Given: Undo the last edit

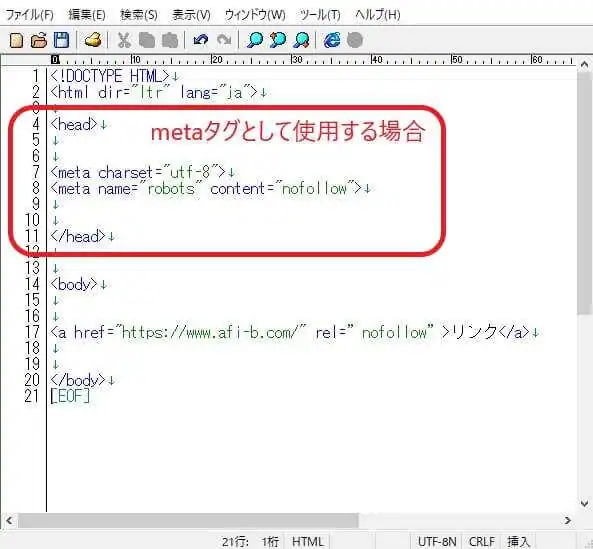Looking at the screenshot, I should click(200, 40).
